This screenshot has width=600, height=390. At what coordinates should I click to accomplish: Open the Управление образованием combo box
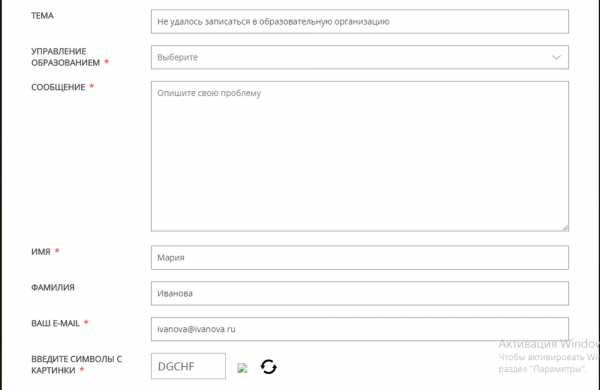coord(360,57)
